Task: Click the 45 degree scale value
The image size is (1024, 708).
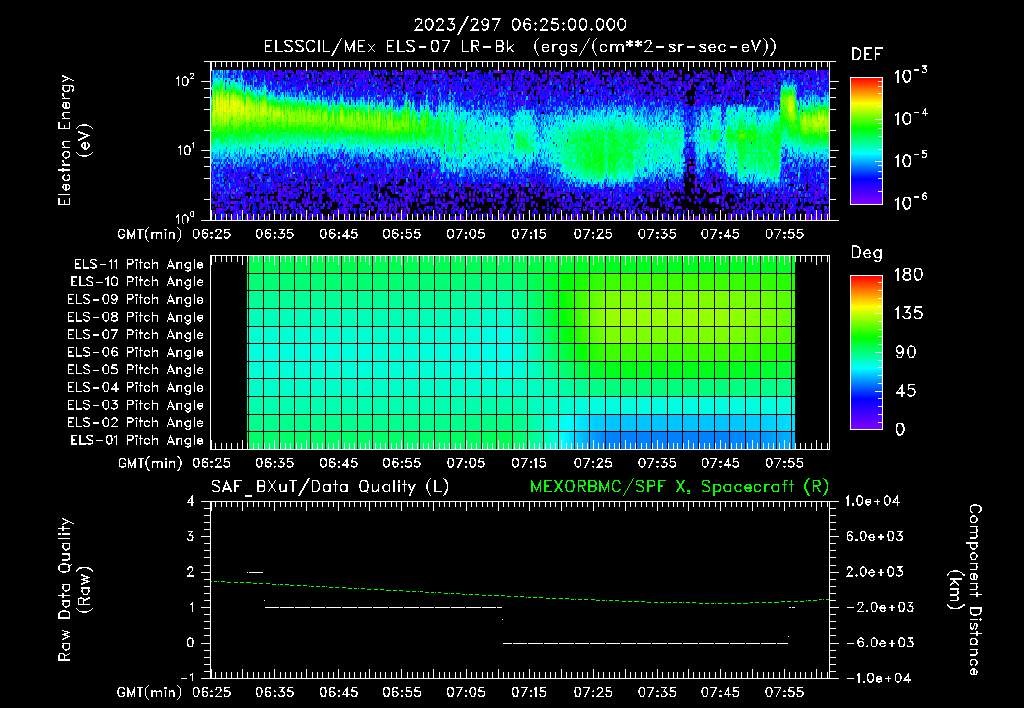Action: (906, 391)
